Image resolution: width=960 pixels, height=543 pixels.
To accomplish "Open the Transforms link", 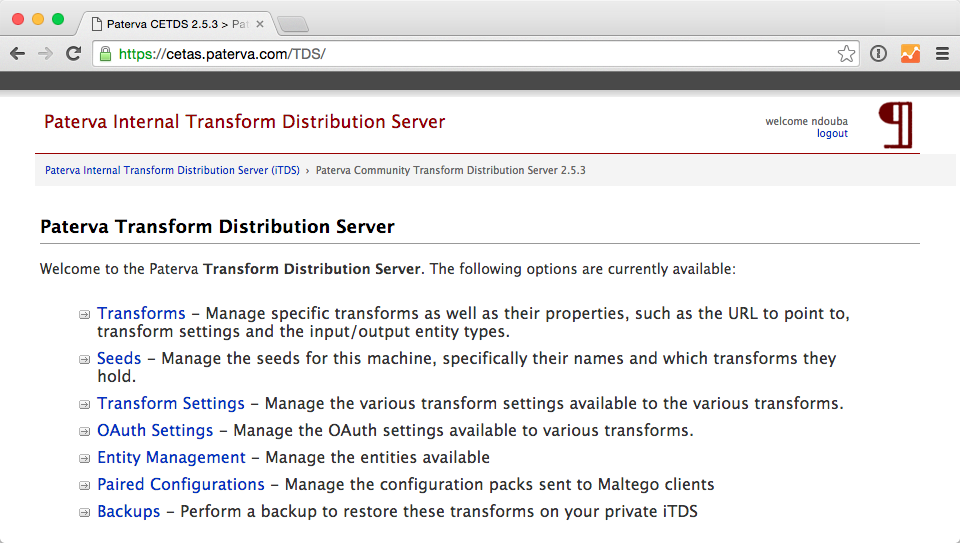I will pos(141,313).
